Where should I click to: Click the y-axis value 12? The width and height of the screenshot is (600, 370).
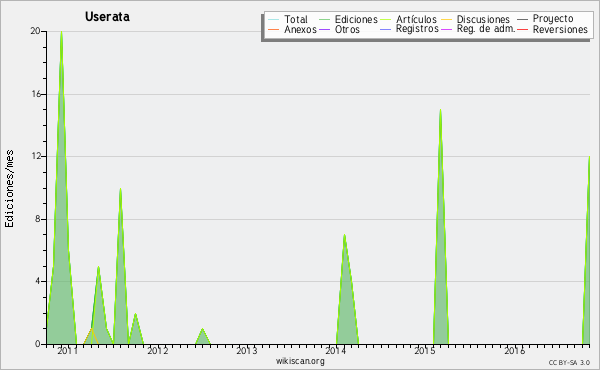coord(36,156)
